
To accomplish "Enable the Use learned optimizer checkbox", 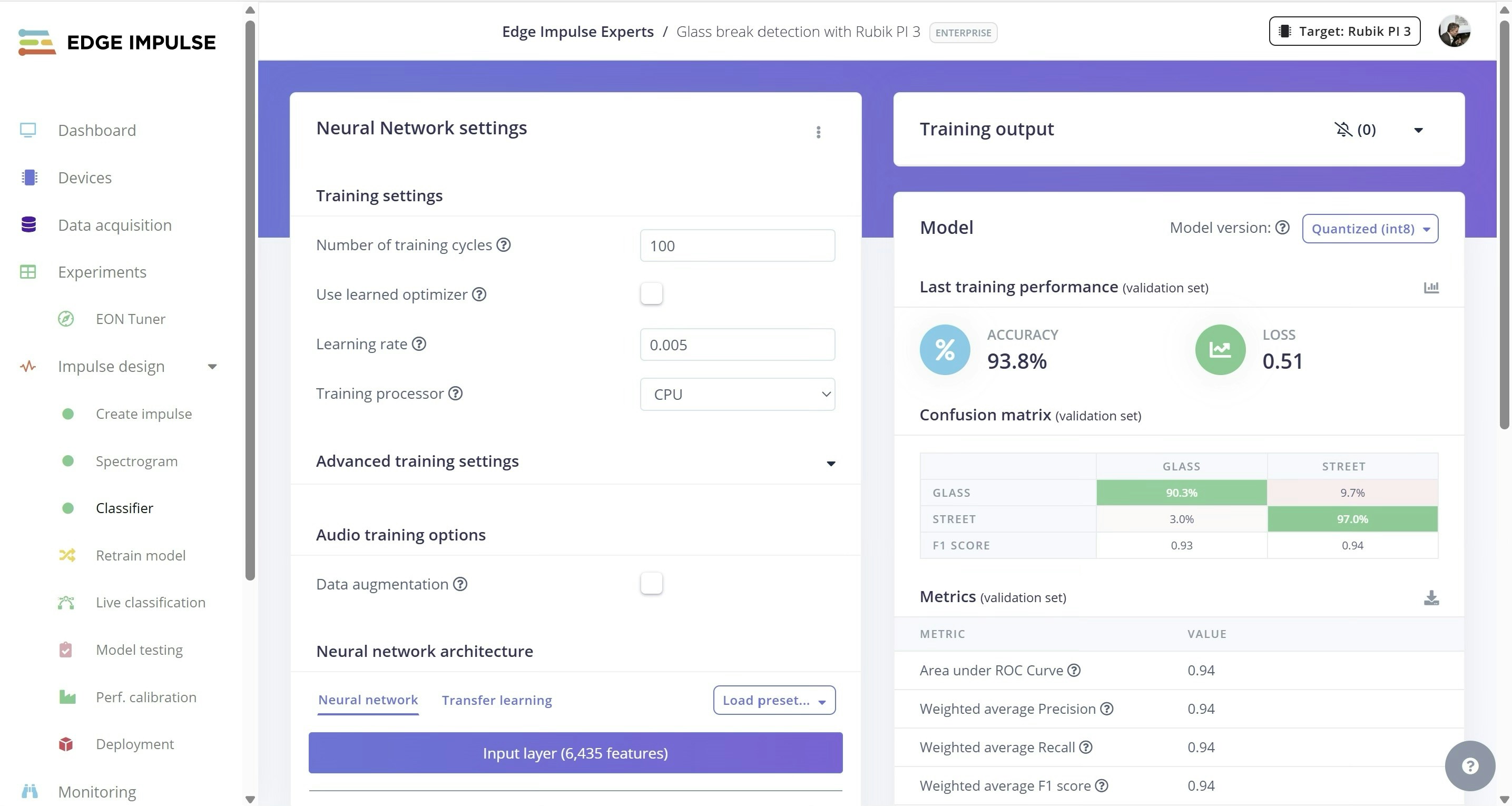I will pos(651,293).
